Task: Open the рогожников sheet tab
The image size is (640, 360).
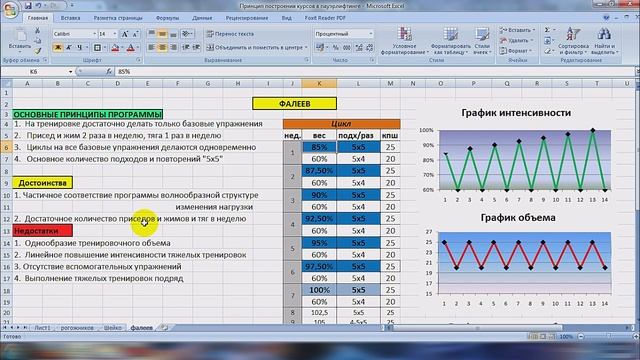Action: tap(77, 327)
